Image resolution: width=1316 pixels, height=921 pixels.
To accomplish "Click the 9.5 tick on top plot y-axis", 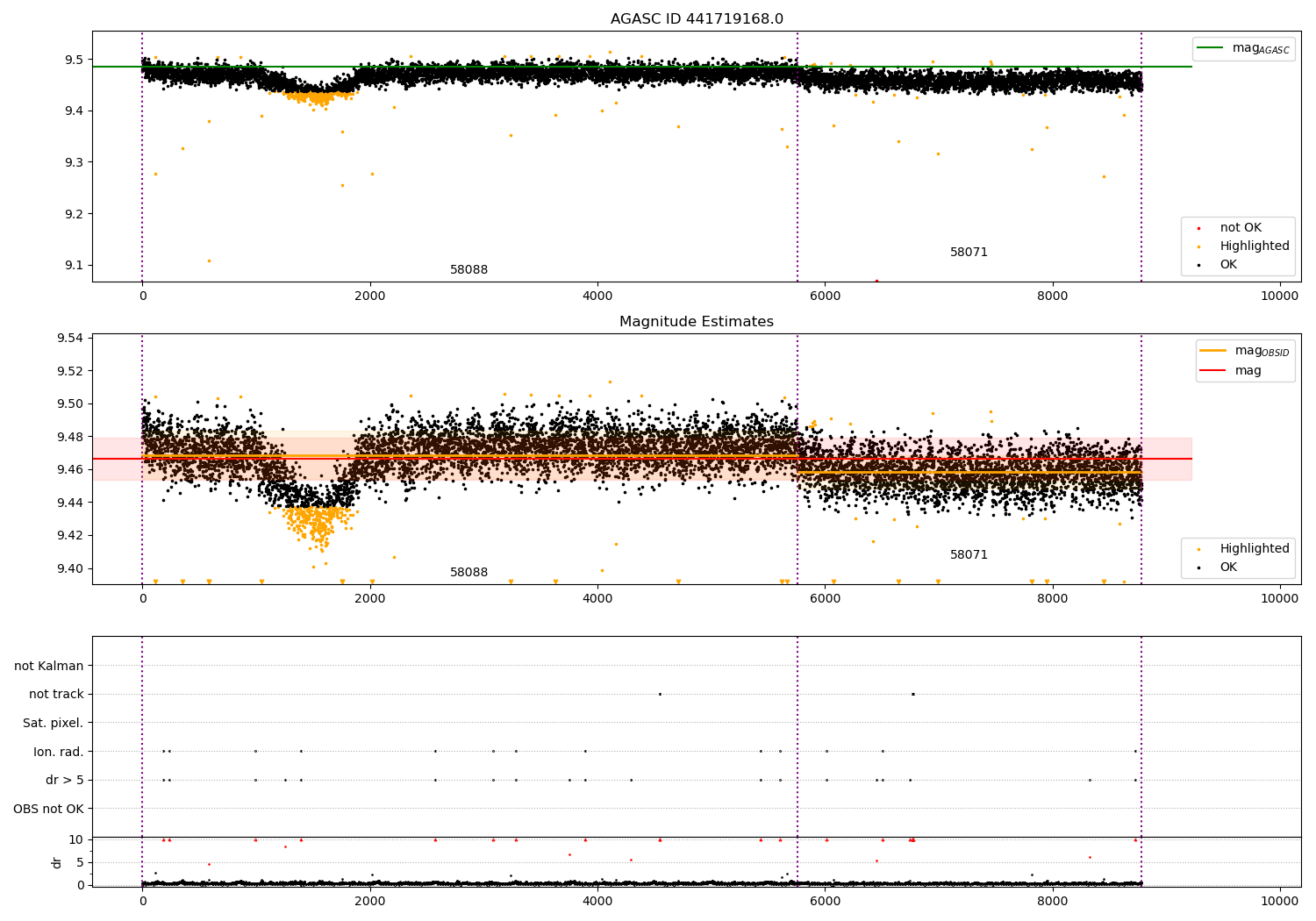I will pos(74,60).
